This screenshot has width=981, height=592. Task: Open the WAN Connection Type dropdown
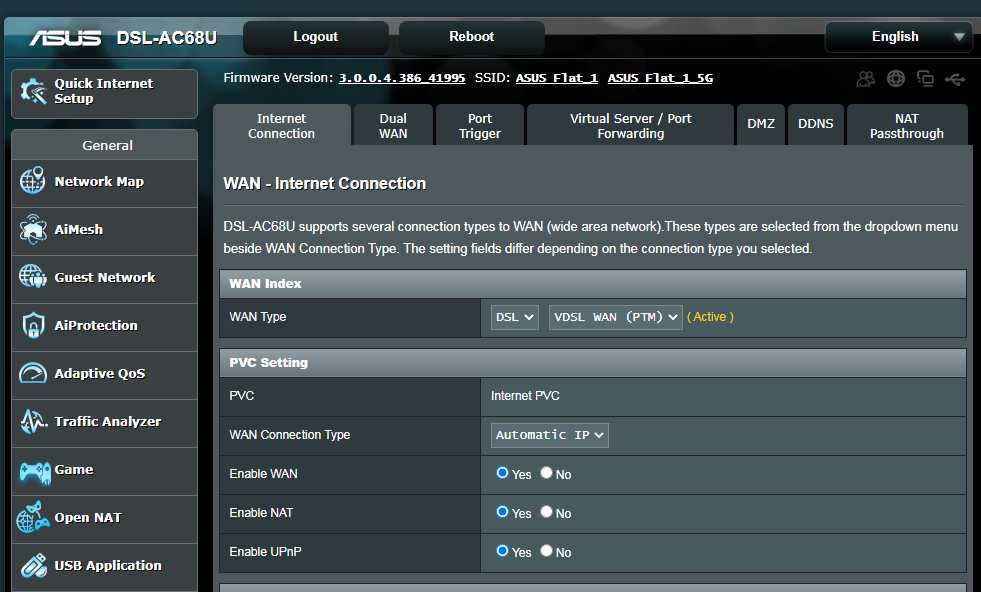point(549,434)
